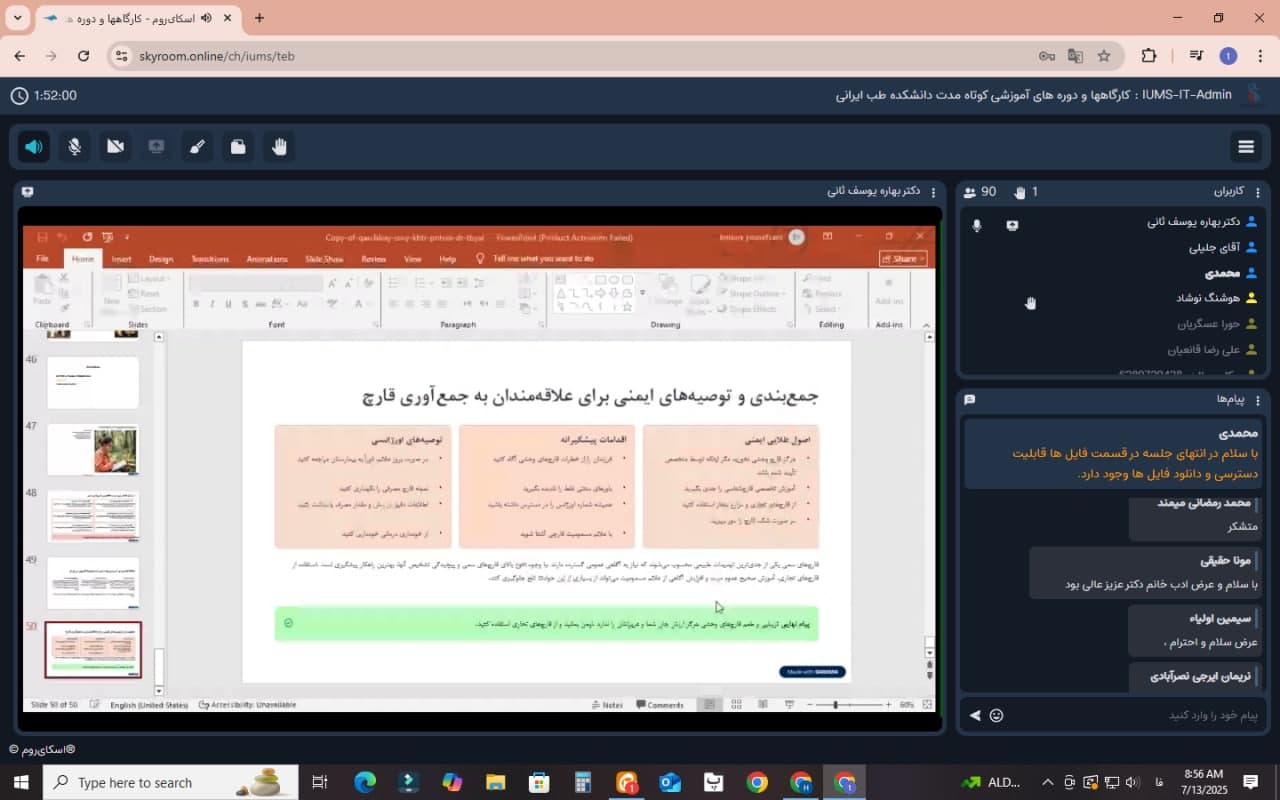The height and width of the screenshot is (800, 1280).
Task: Send the chat message with arrow icon
Action: (975, 715)
